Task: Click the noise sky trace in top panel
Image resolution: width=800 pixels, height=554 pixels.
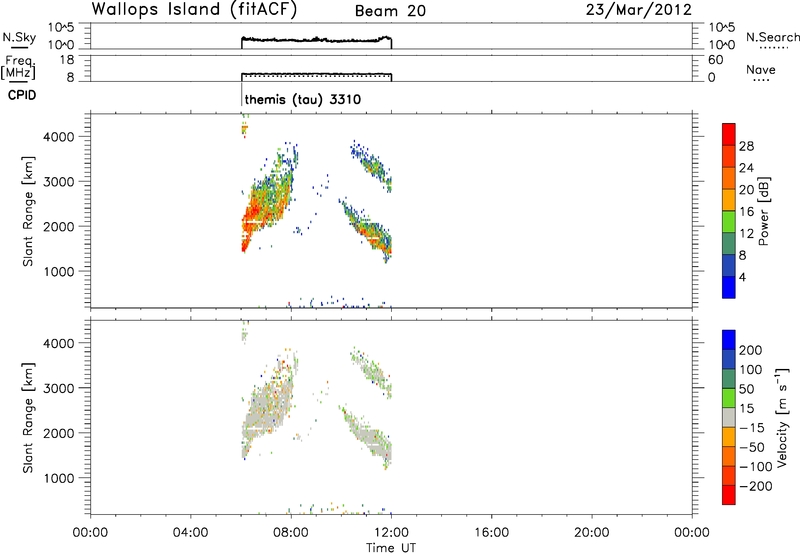Action: pos(316,40)
